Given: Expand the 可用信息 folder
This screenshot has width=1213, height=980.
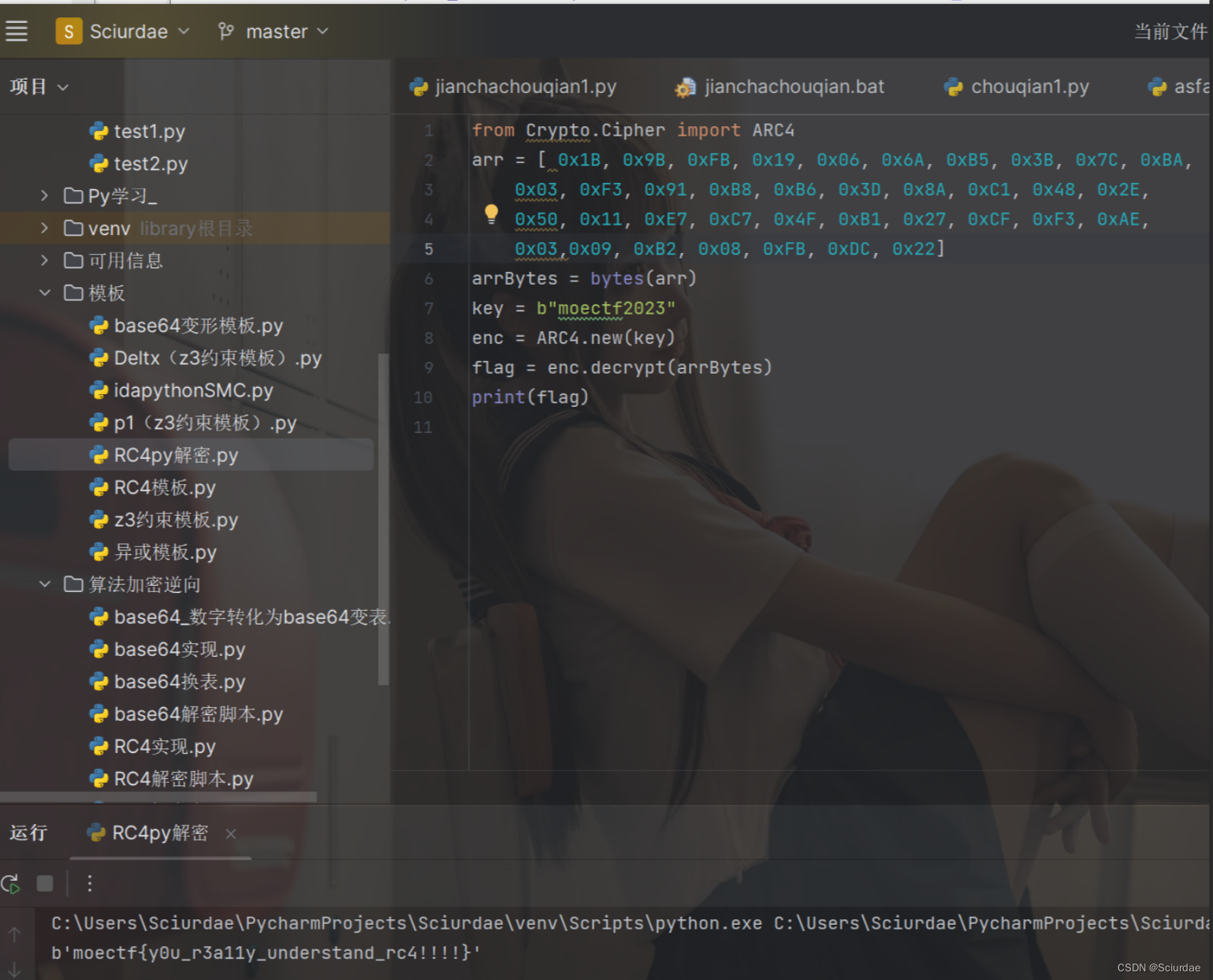Looking at the screenshot, I should [44, 260].
